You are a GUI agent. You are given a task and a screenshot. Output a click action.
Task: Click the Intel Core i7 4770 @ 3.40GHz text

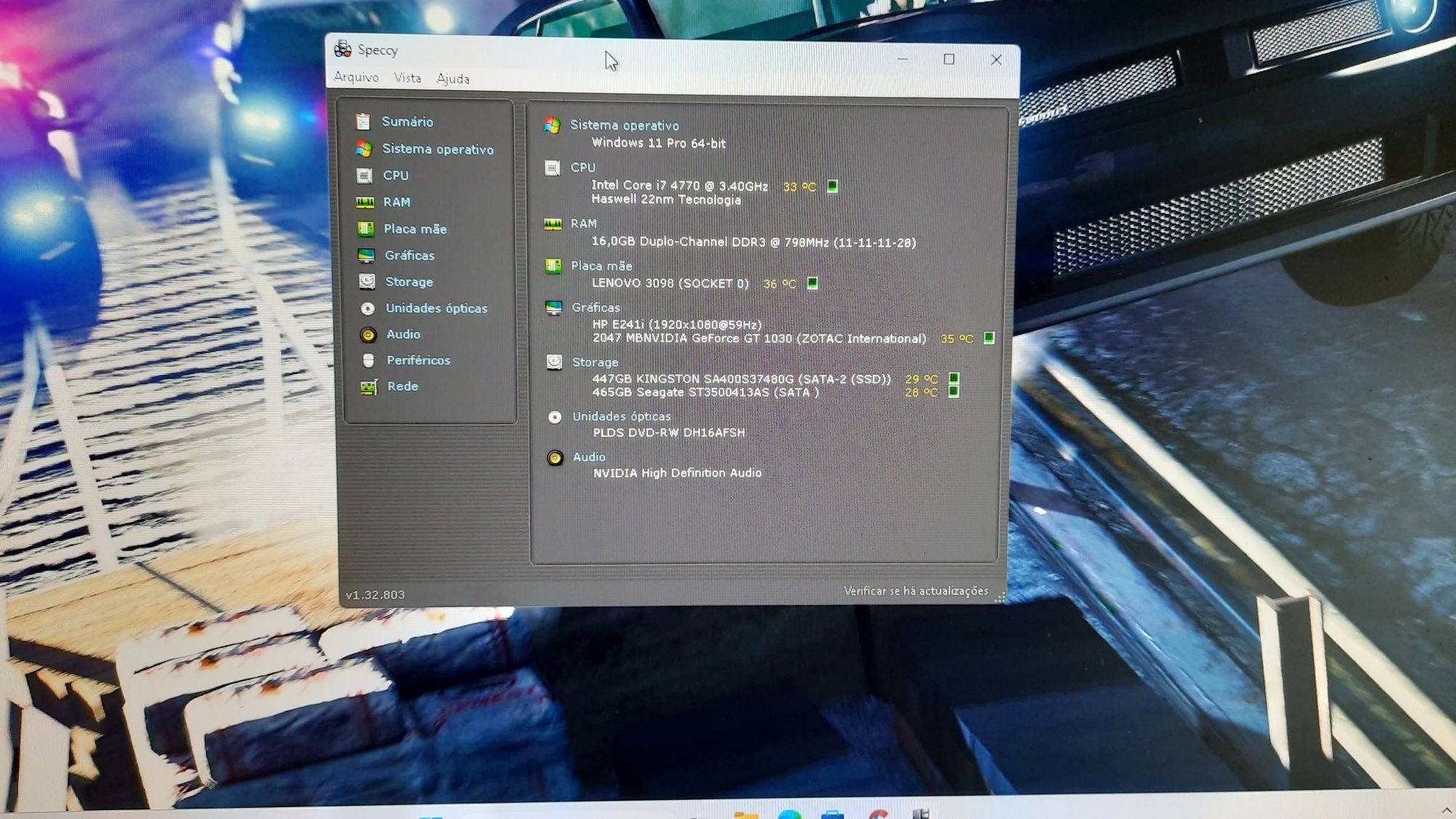(679, 186)
